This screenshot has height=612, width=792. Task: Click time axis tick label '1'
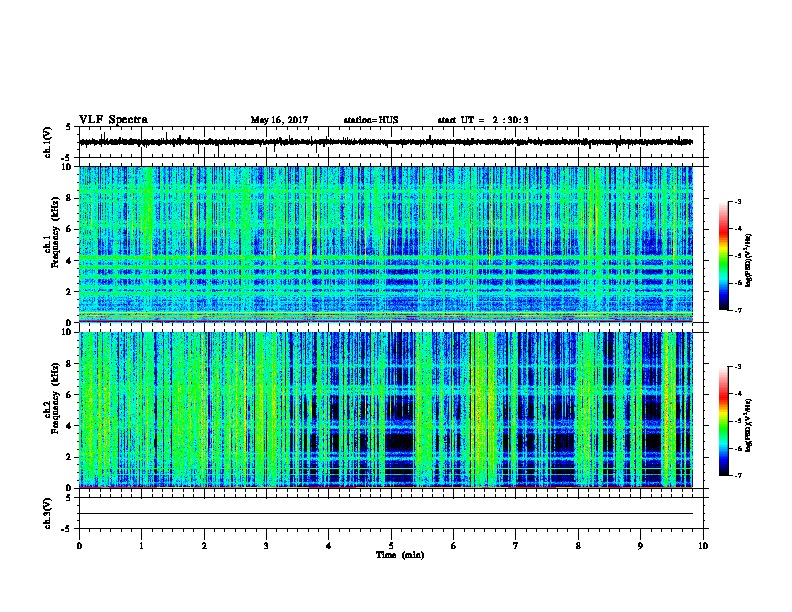(x=141, y=546)
